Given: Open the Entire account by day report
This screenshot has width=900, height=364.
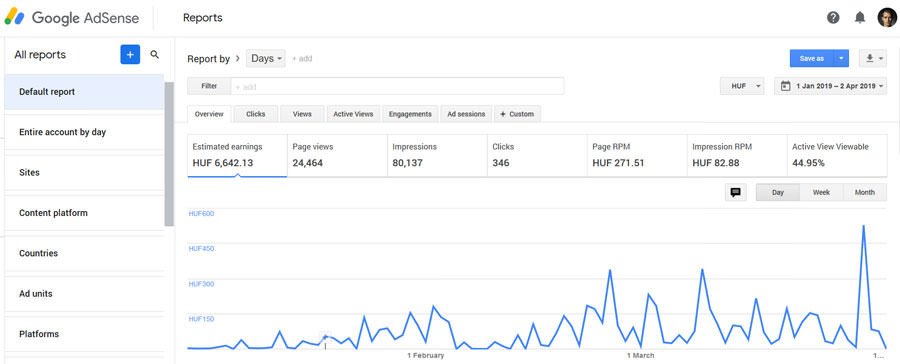Looking at the screenshot, I should point(84,132).
